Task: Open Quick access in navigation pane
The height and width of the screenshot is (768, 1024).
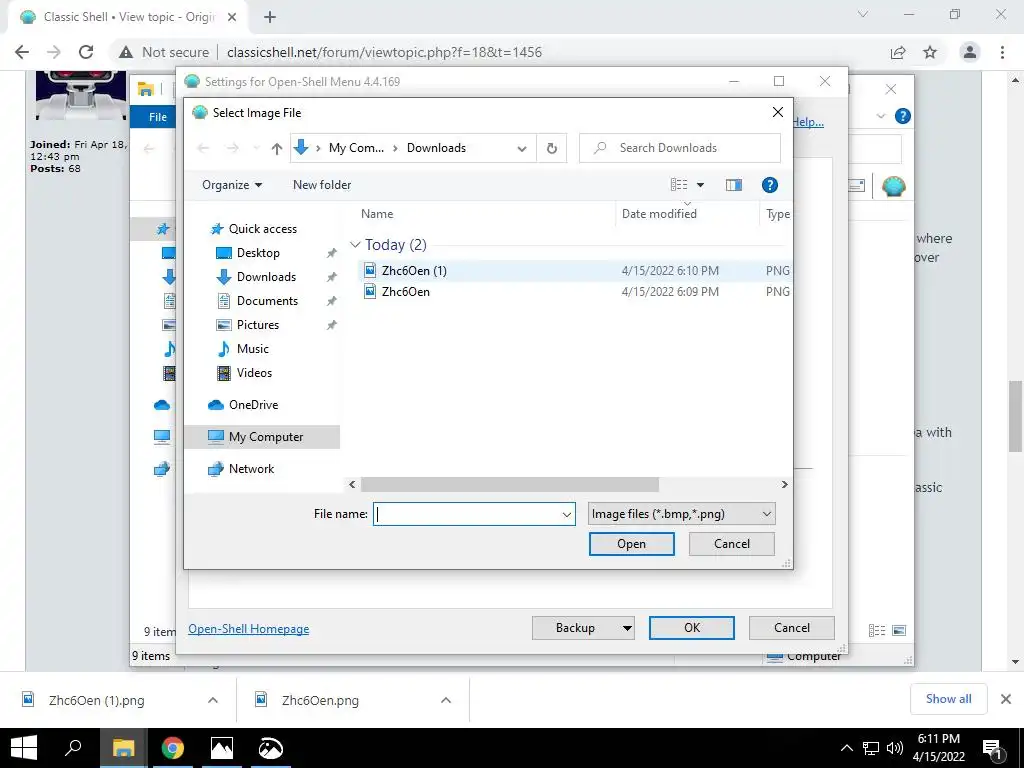Action: (263, 229)
